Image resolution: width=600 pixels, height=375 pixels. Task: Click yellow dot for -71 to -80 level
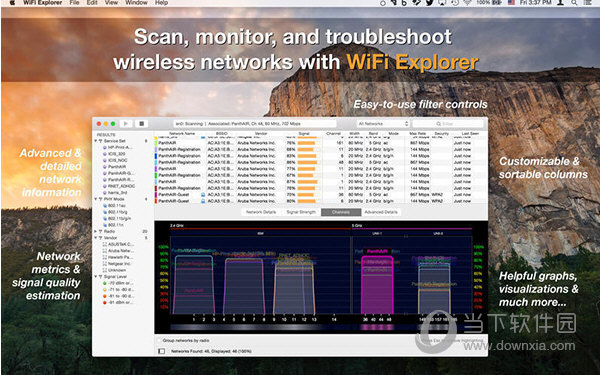point(105,290)
